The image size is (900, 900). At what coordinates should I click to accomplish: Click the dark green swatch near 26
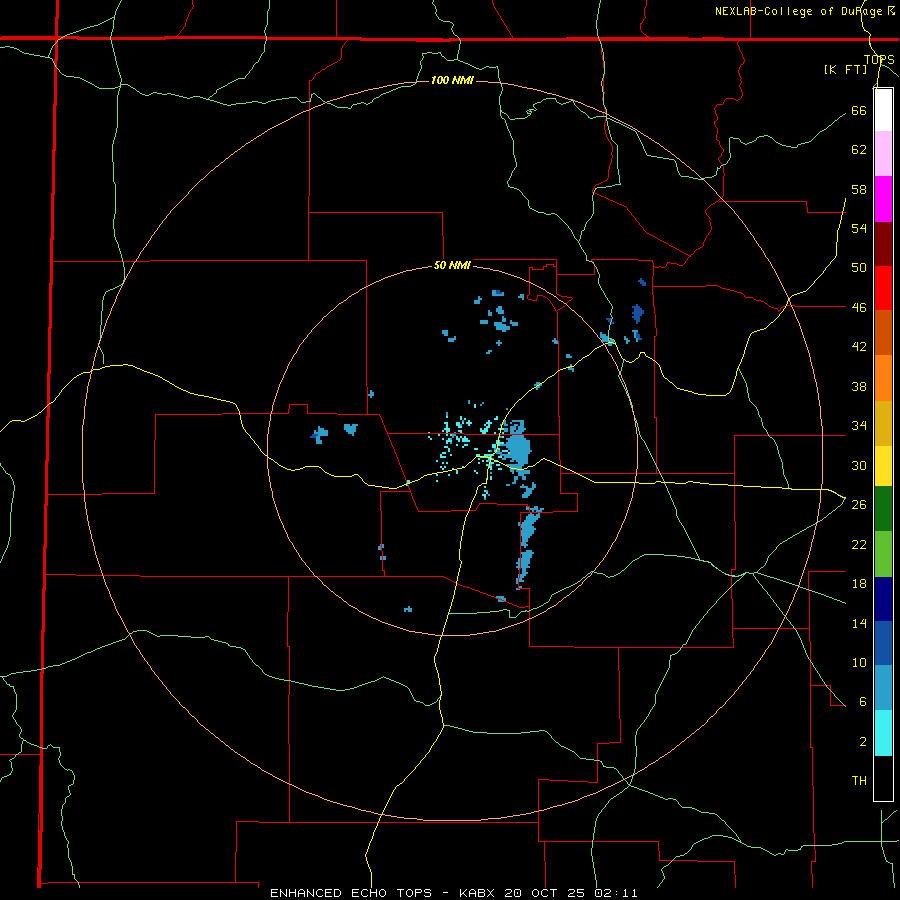click(x=883, y=509)
